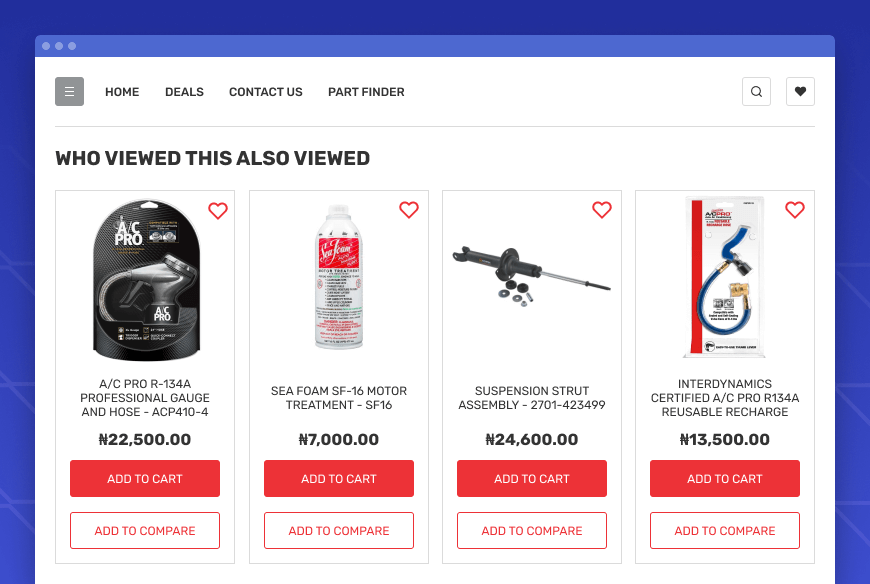
Task: Add Sea Foam SF-16 to cart
Action: pyautogui.click(x=339, y=479)
